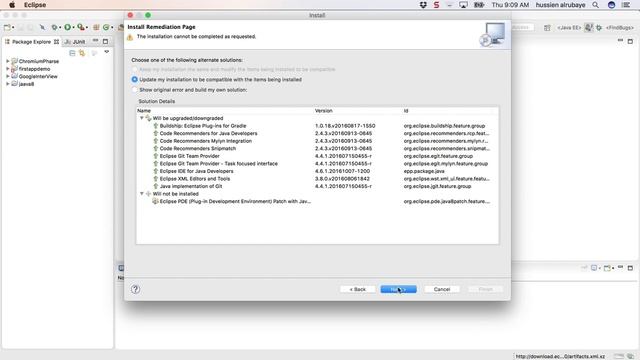This screenshot has height=360, width=640.
Task: Click the console display selector icon in bottom panel
Action: [x=594, y=268]
